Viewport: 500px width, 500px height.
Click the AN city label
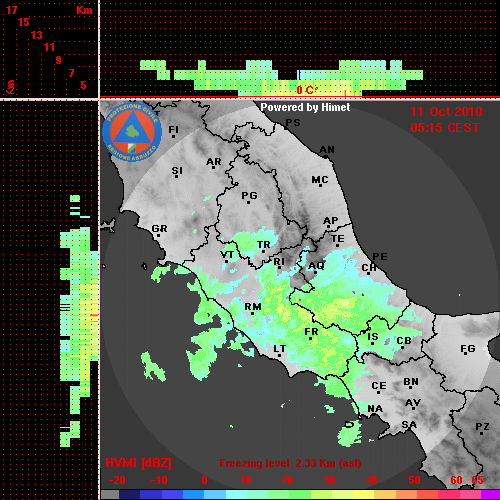click(327, 150)
